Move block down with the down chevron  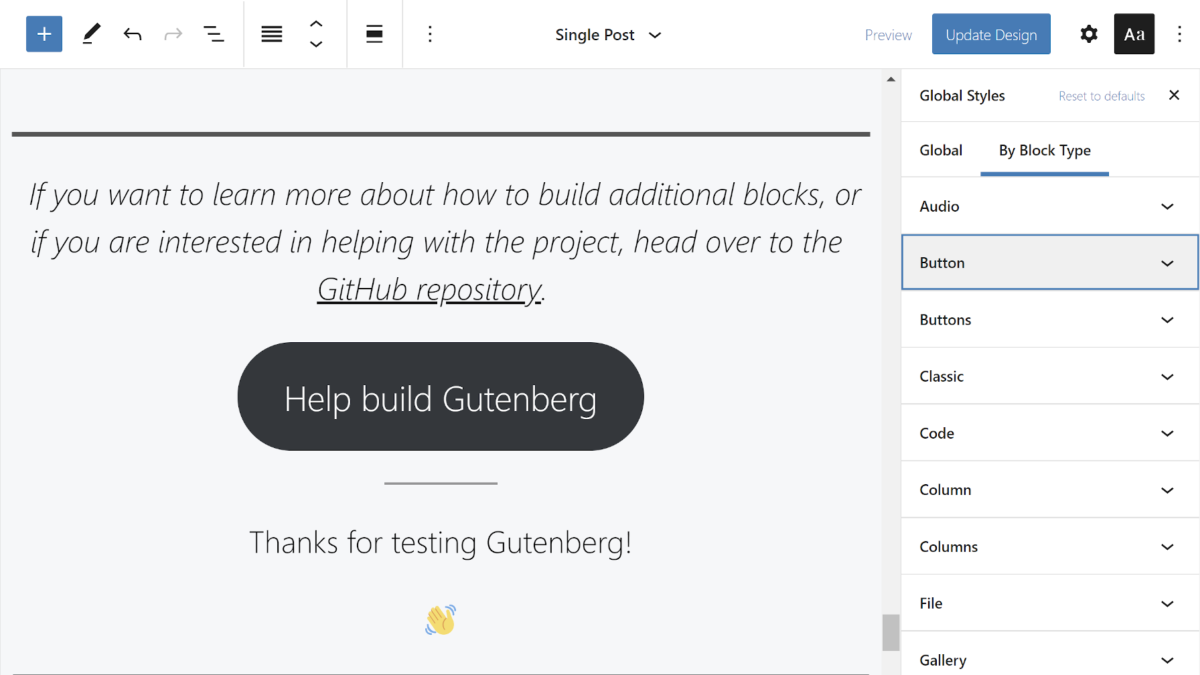[x=316, y=45]
